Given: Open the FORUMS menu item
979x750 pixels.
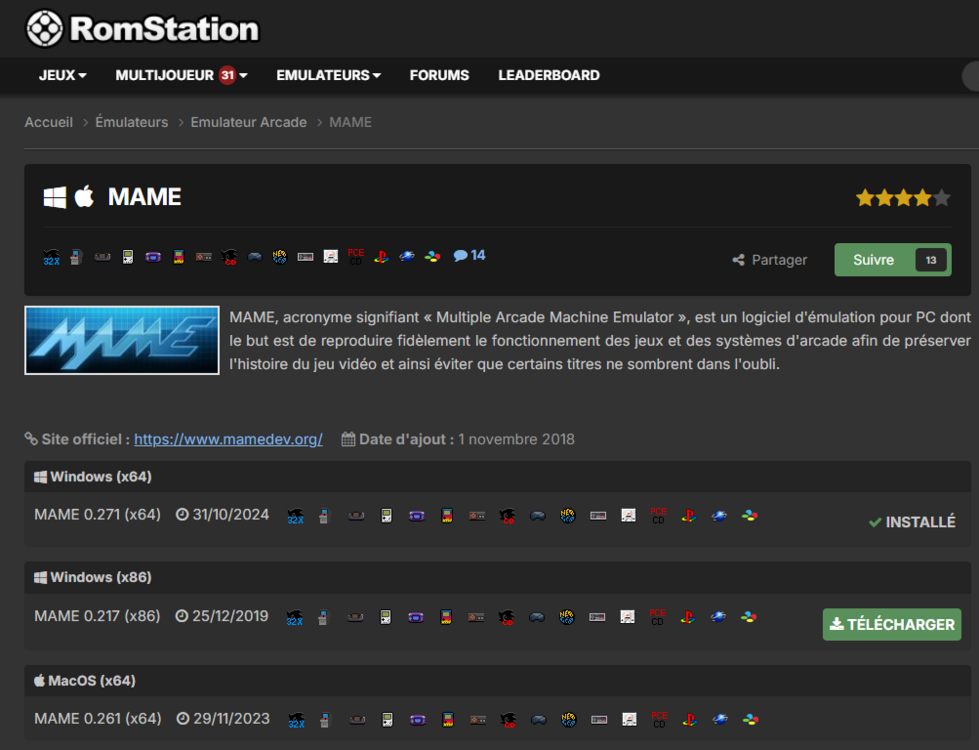Looking at the screenshot, I should (439, 75).
